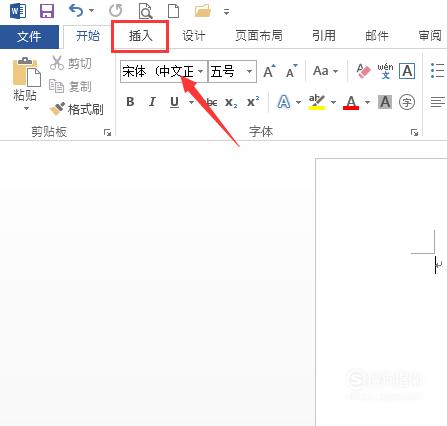447x426 pixels.
Task: Toggle underline formatting
Action: [174, 102]
